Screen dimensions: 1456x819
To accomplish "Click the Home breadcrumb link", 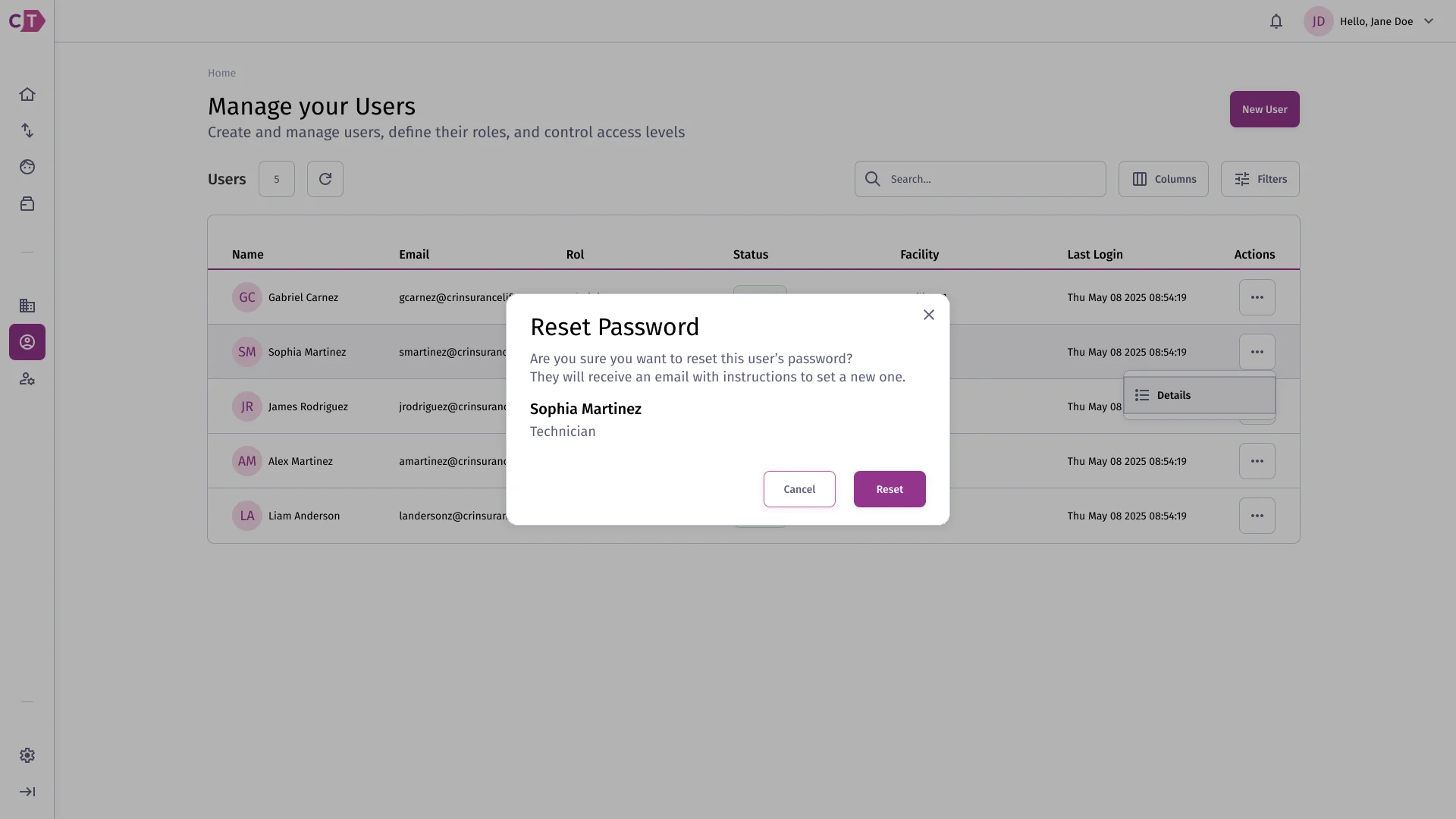I will click(x=221, y=73).
